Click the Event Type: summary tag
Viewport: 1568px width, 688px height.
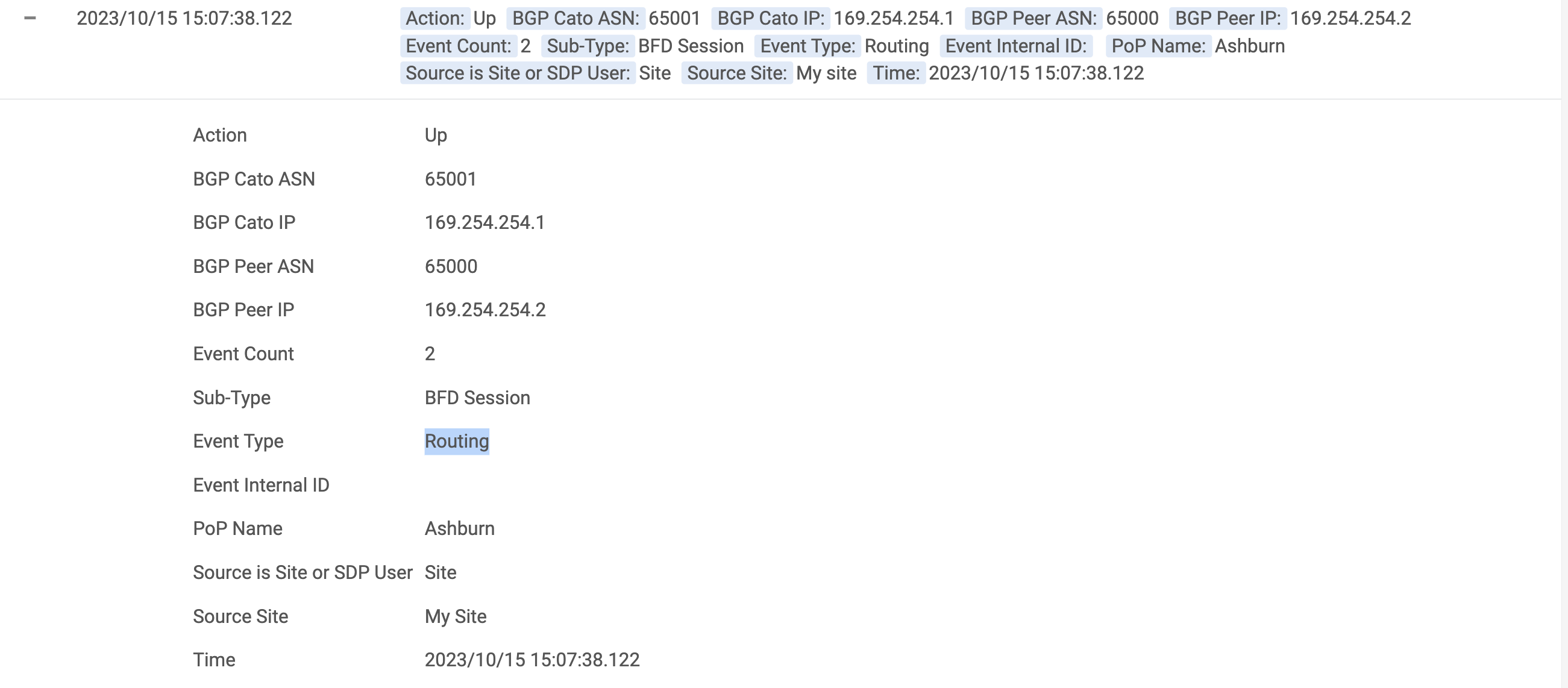click(808, 46)
